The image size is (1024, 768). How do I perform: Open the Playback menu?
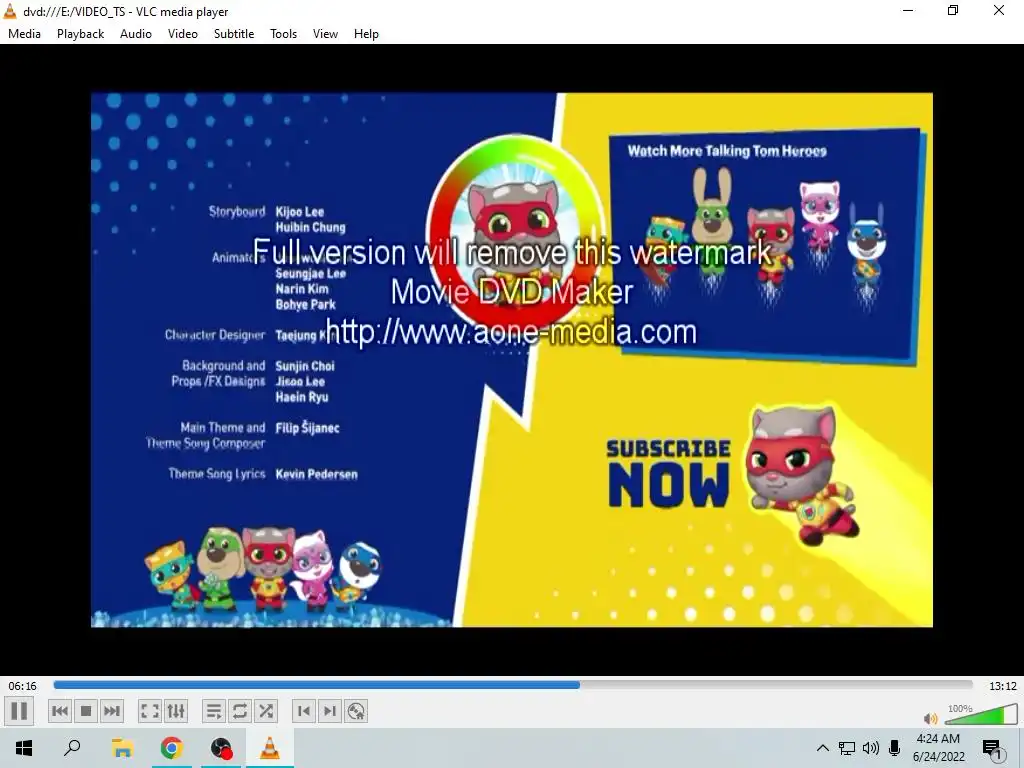click(x=80, y=34)
